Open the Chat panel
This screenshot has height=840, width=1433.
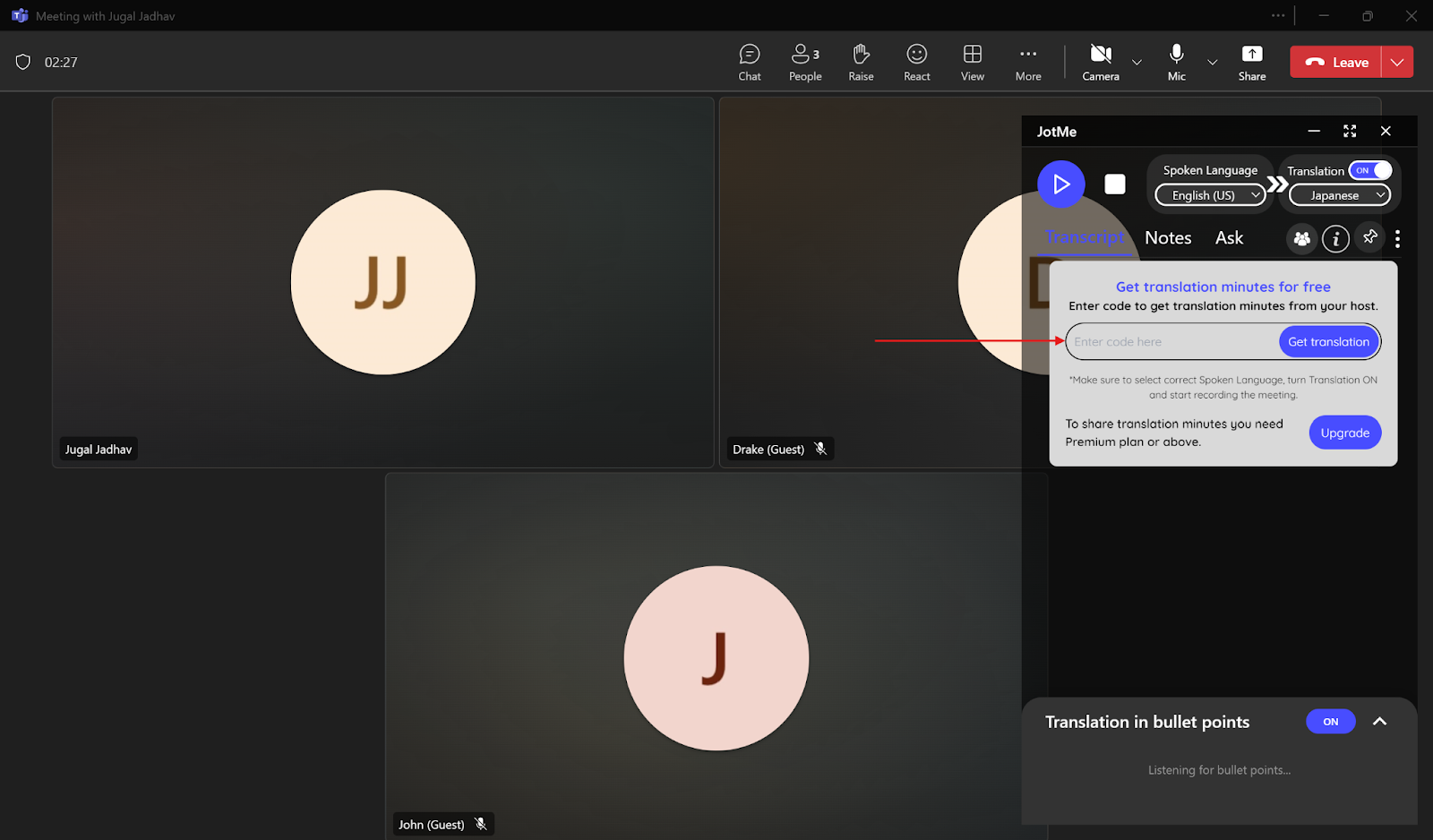pos(750,63)
